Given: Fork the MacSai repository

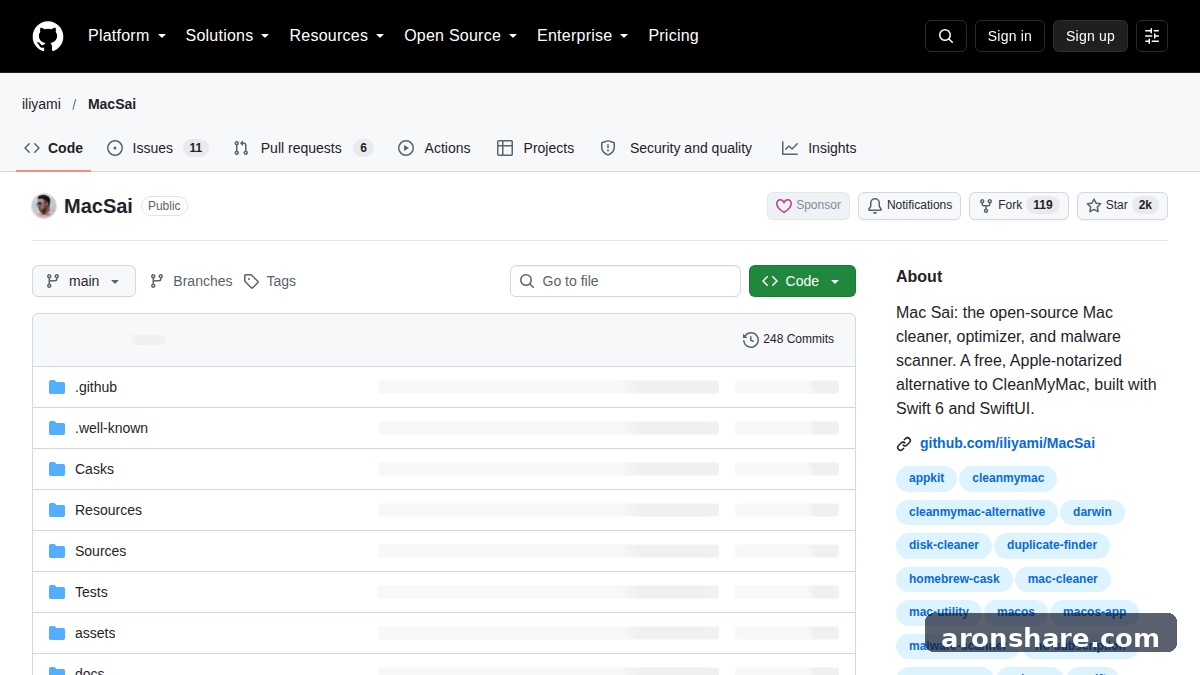Looking at the screenshot, I should 1018,205.
